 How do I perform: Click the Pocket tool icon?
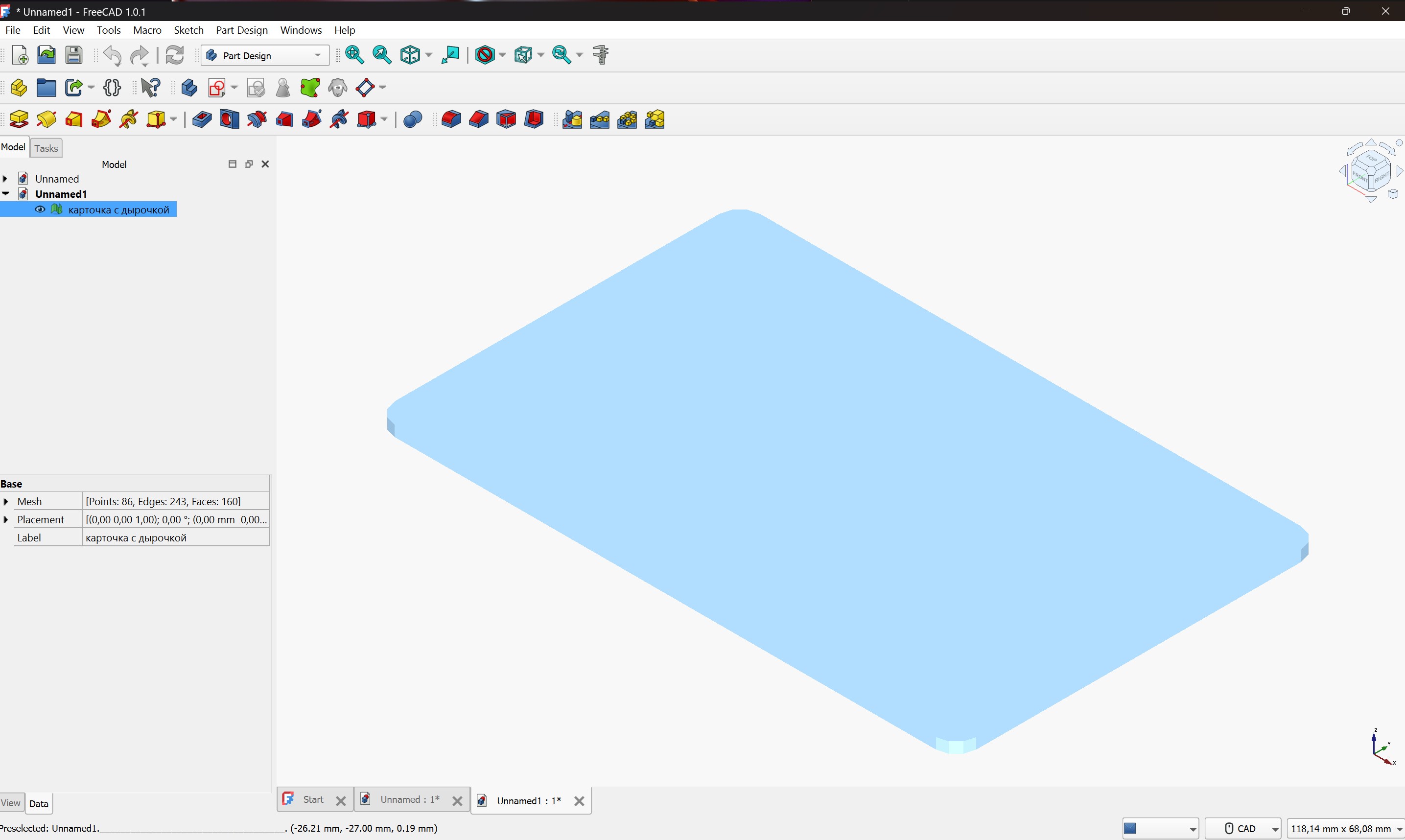pos(202,119)
